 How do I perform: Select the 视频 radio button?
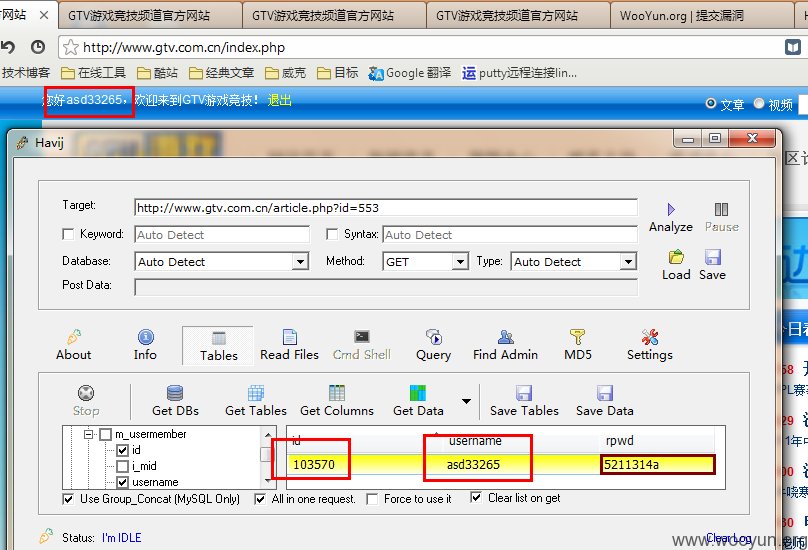pyautogui.click(x=759, y=104)
